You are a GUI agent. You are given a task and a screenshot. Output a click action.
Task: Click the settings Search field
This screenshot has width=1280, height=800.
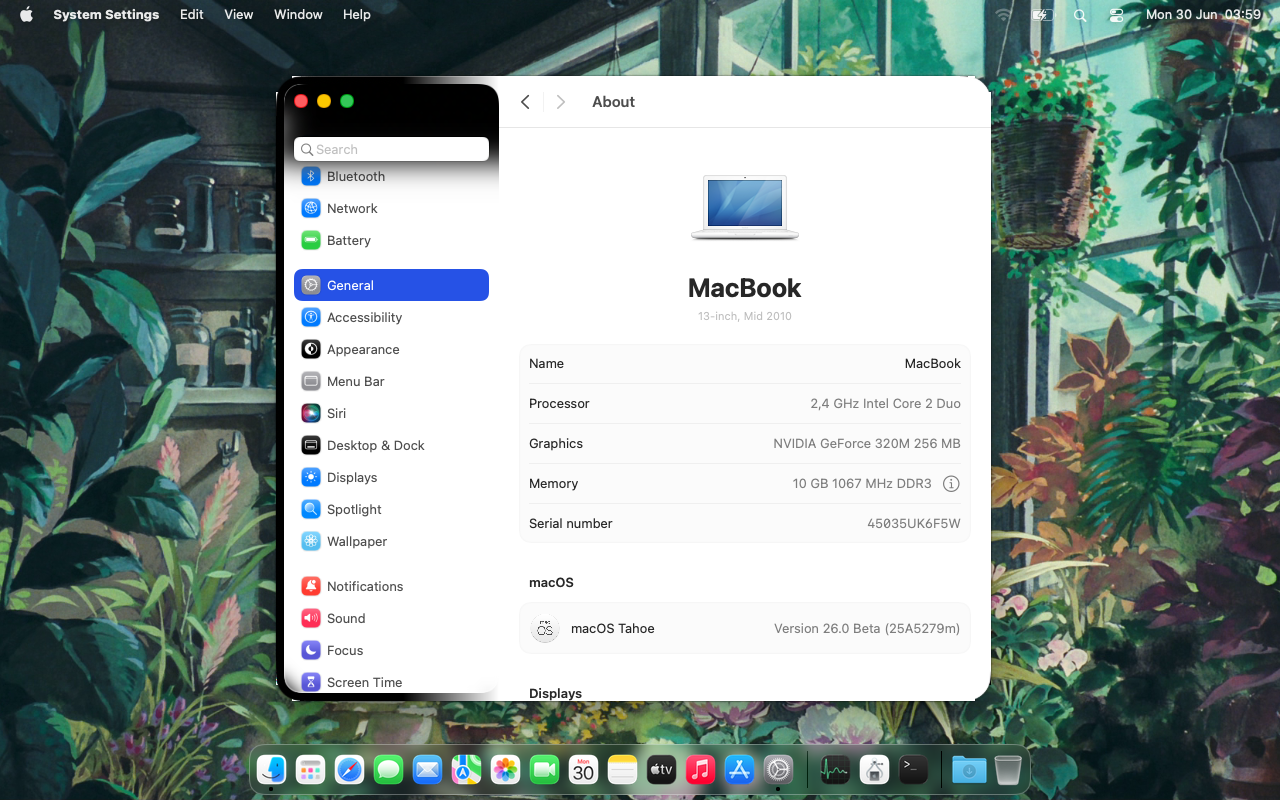(x=391, y=149)
